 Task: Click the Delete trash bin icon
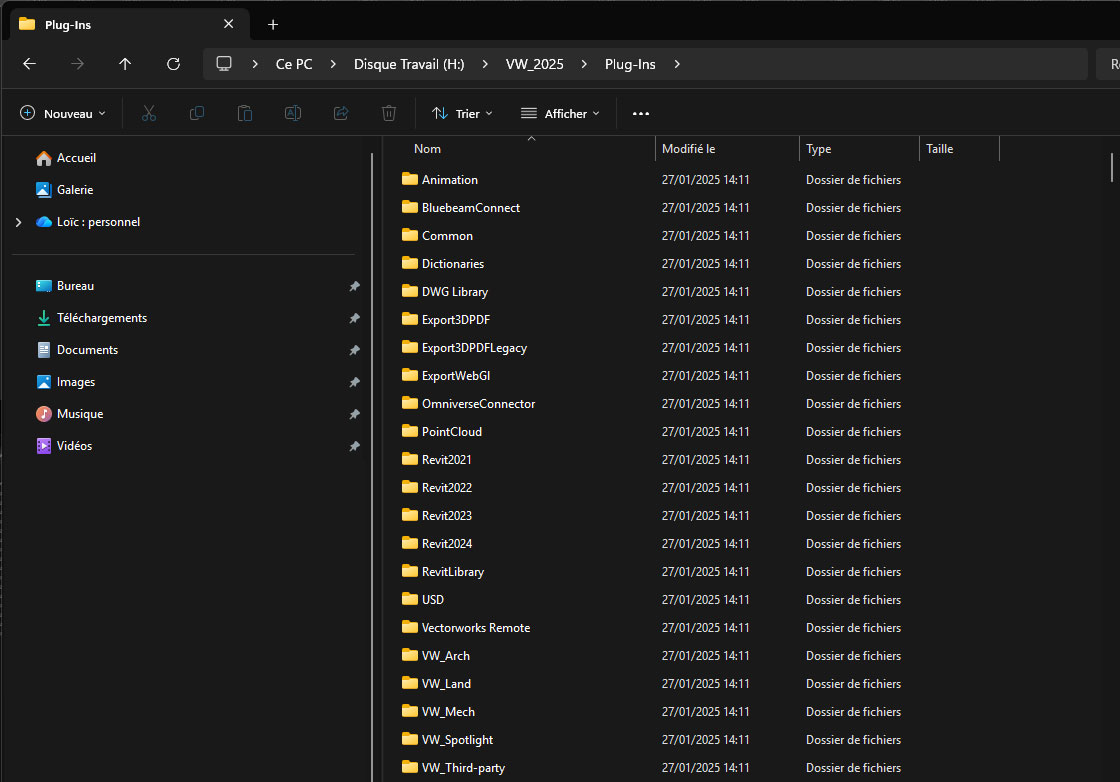pos(389,114)
